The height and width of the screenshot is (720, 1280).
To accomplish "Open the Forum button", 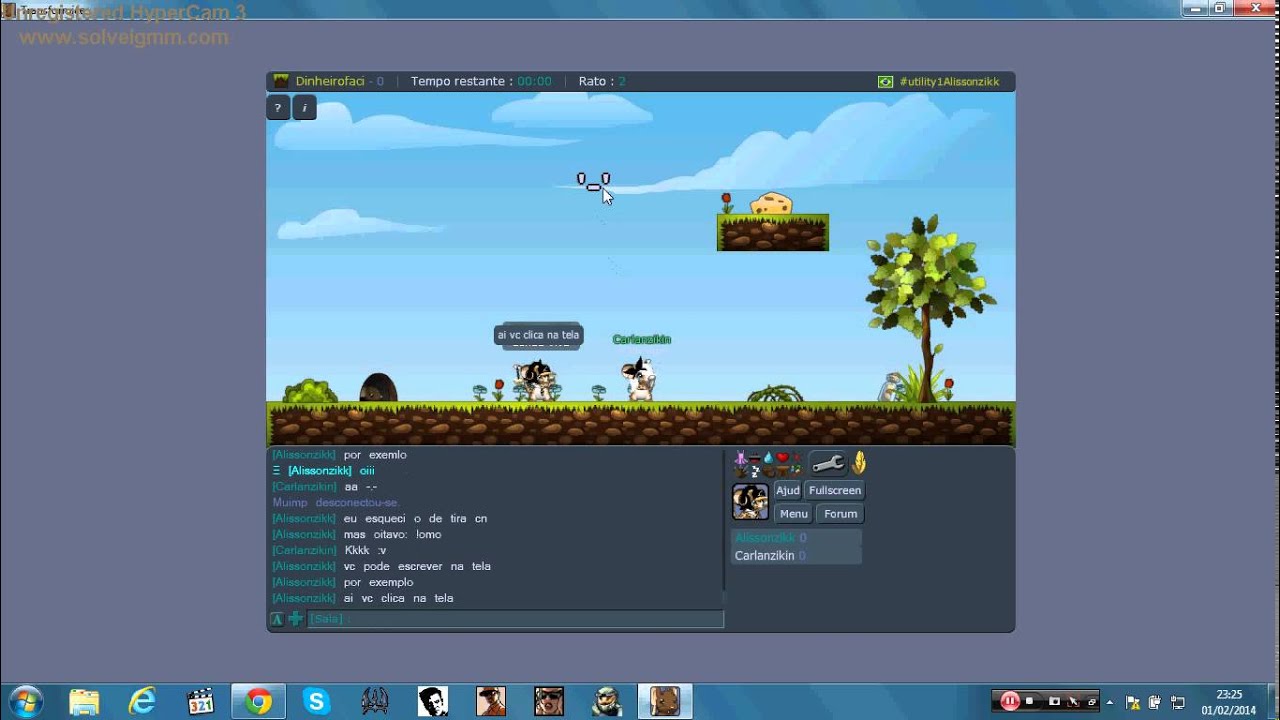I will click(841, 514).
